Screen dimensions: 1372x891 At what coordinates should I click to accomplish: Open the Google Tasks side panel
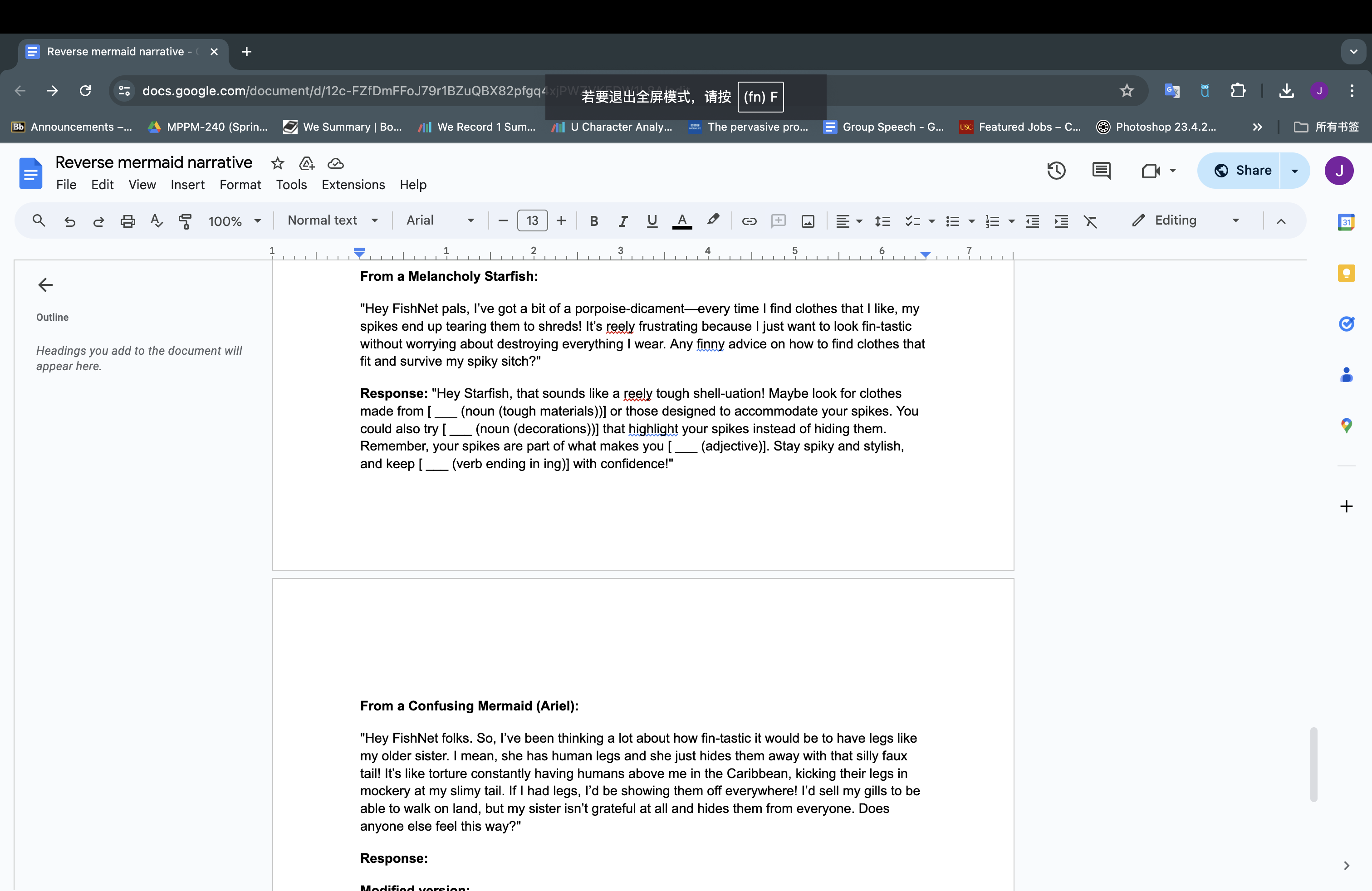pos(1346,323)
